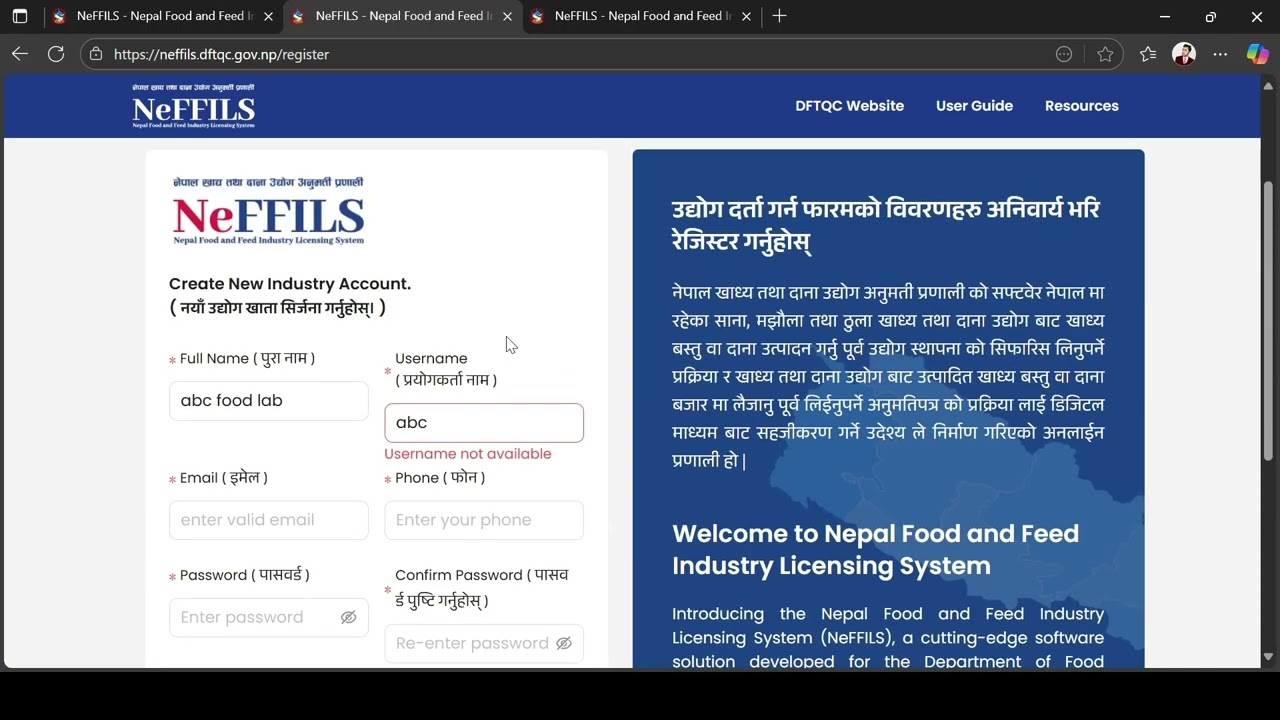Toggle Password field visibility eye
The image size is (1280, 720).
pyautogui.click(x=348, y=617)
